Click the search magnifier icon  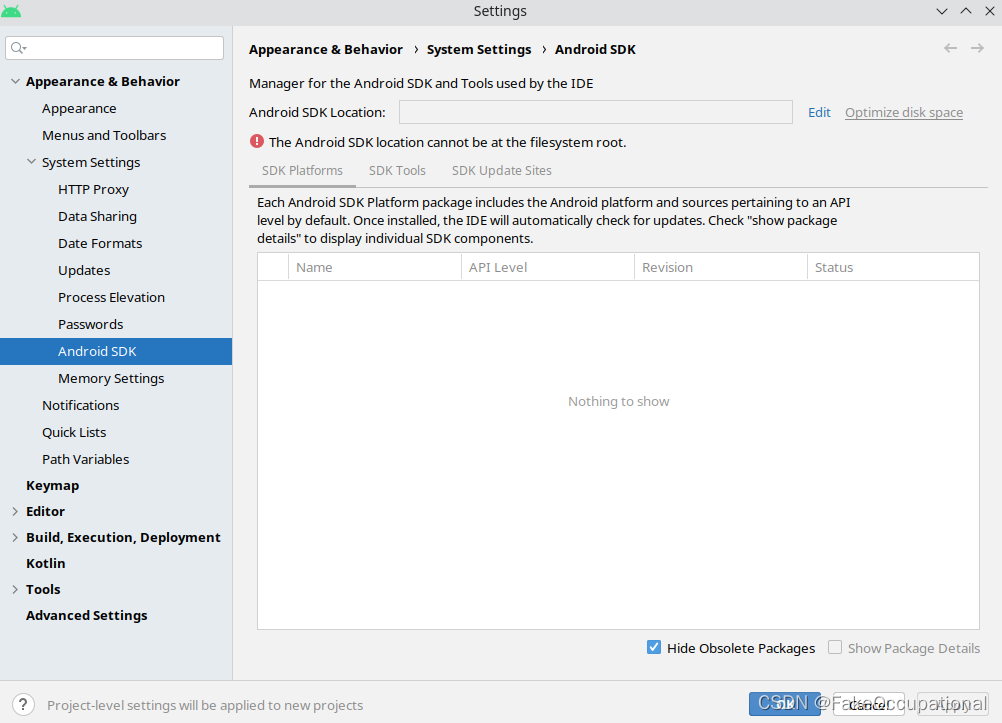click(19, 48)
